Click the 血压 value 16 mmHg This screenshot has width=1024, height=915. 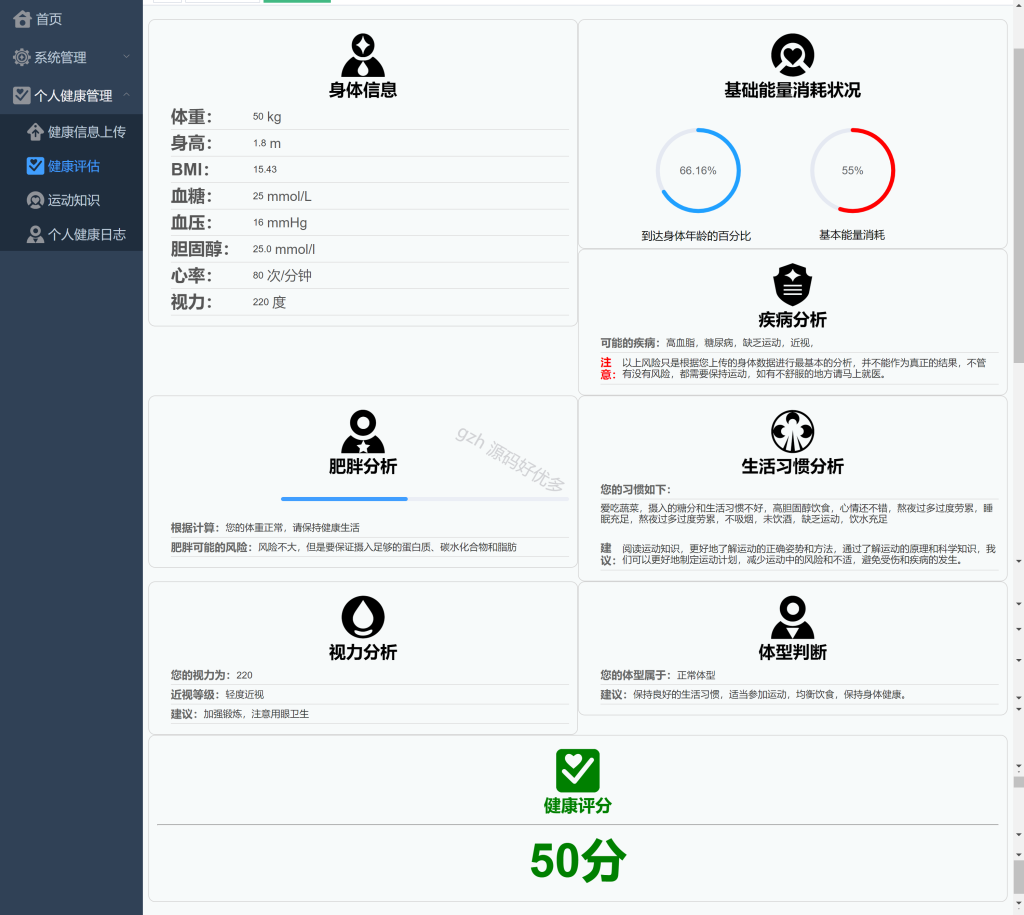click(x=280, y=223)
